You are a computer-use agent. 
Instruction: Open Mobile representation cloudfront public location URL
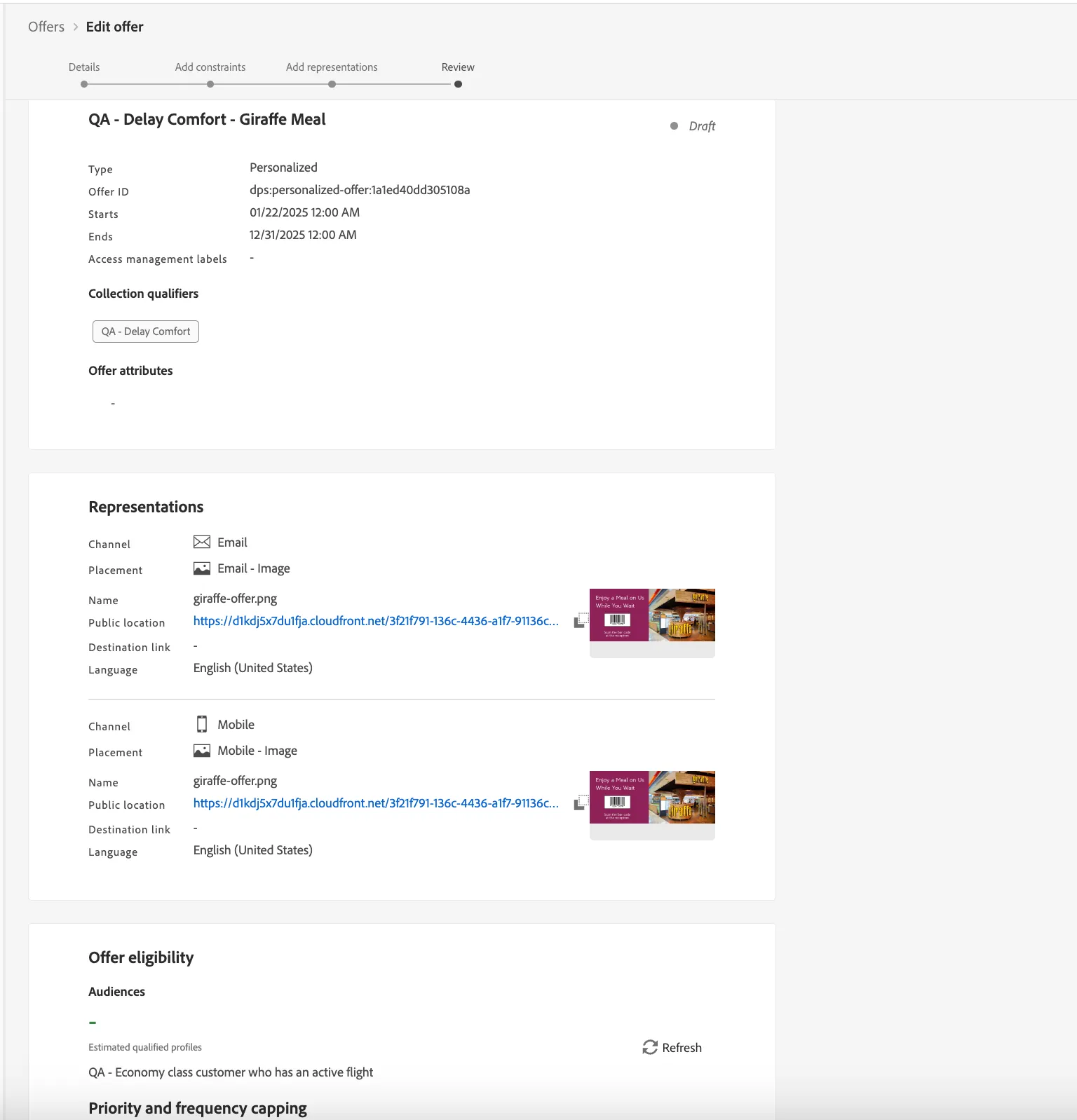coord(376,803)
